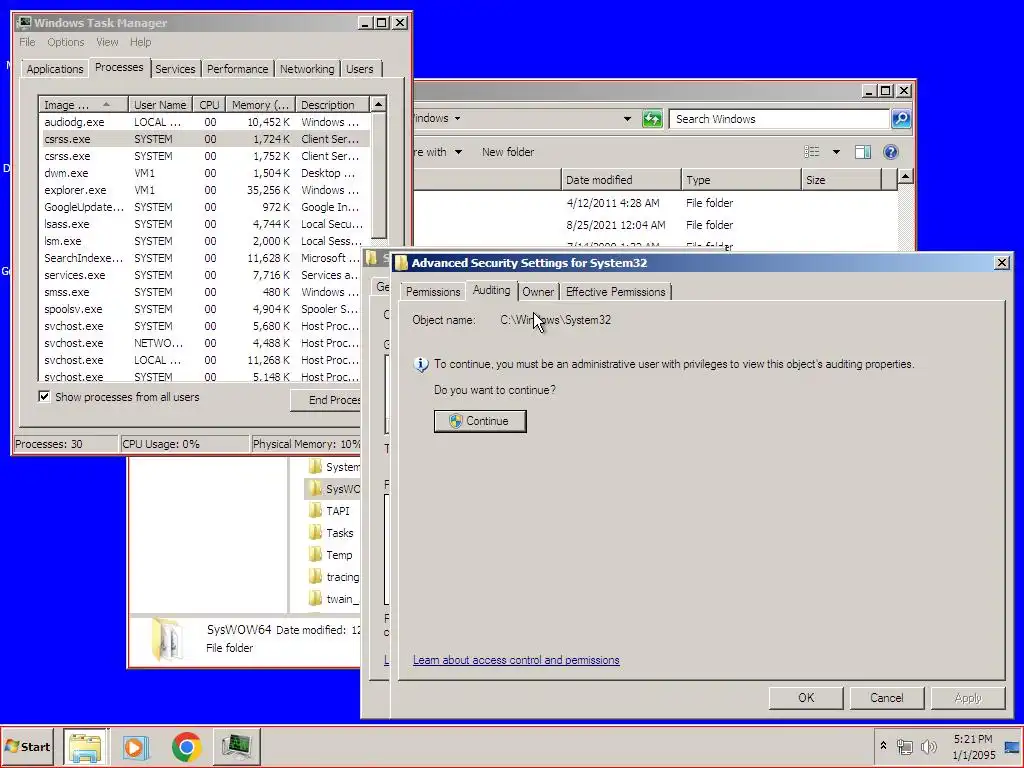Click the Continue button with shield icon
Viewport: 1024px width, 768px height.
click(480, 421)
